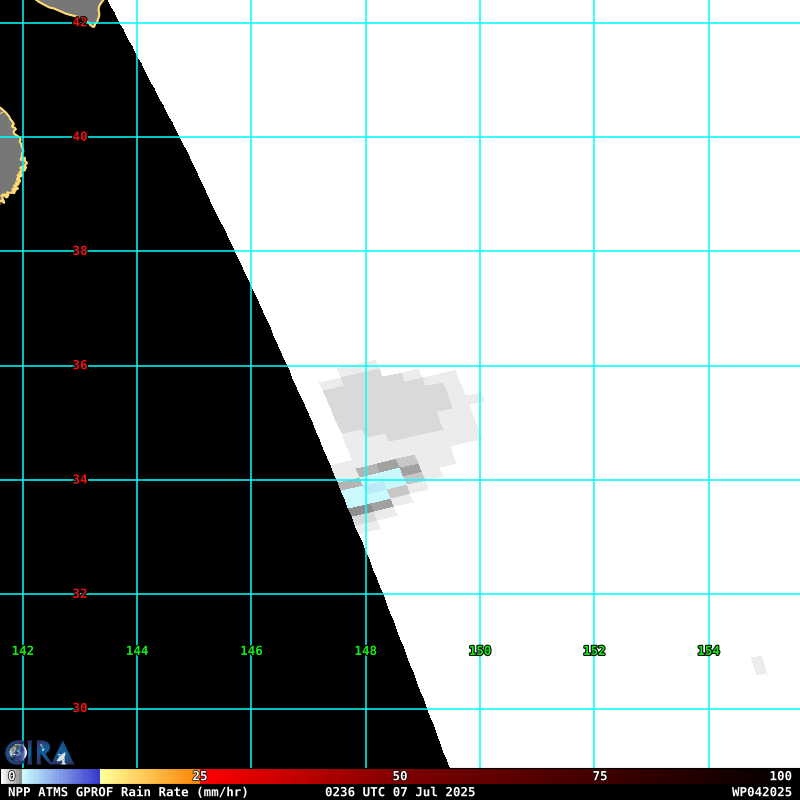Screen dimensions: 800x800
Task: Click the 100 label on the colorbar
Action: pos(780,776)
